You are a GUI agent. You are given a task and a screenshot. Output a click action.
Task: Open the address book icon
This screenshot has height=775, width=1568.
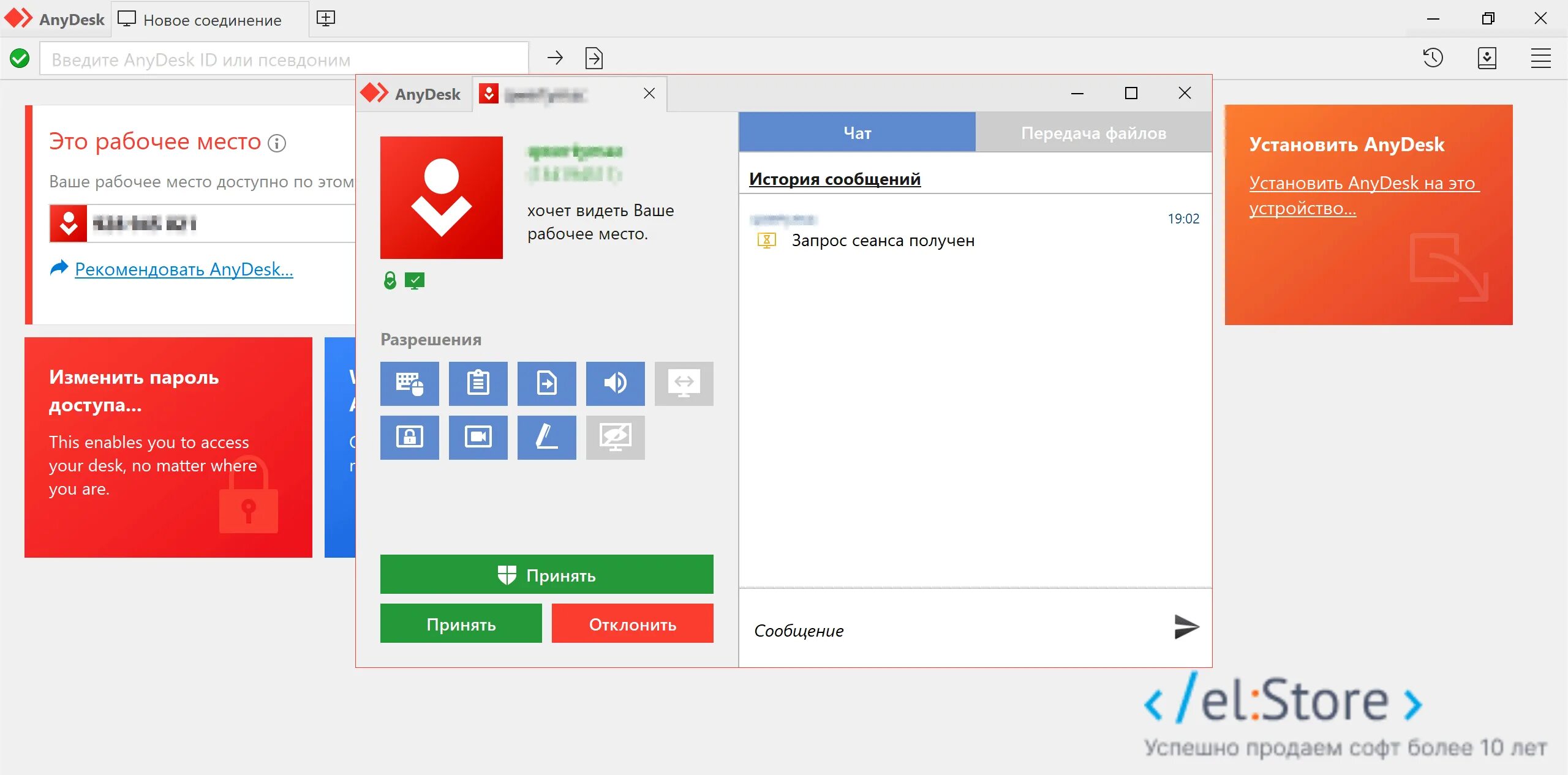coord(1487,58)
